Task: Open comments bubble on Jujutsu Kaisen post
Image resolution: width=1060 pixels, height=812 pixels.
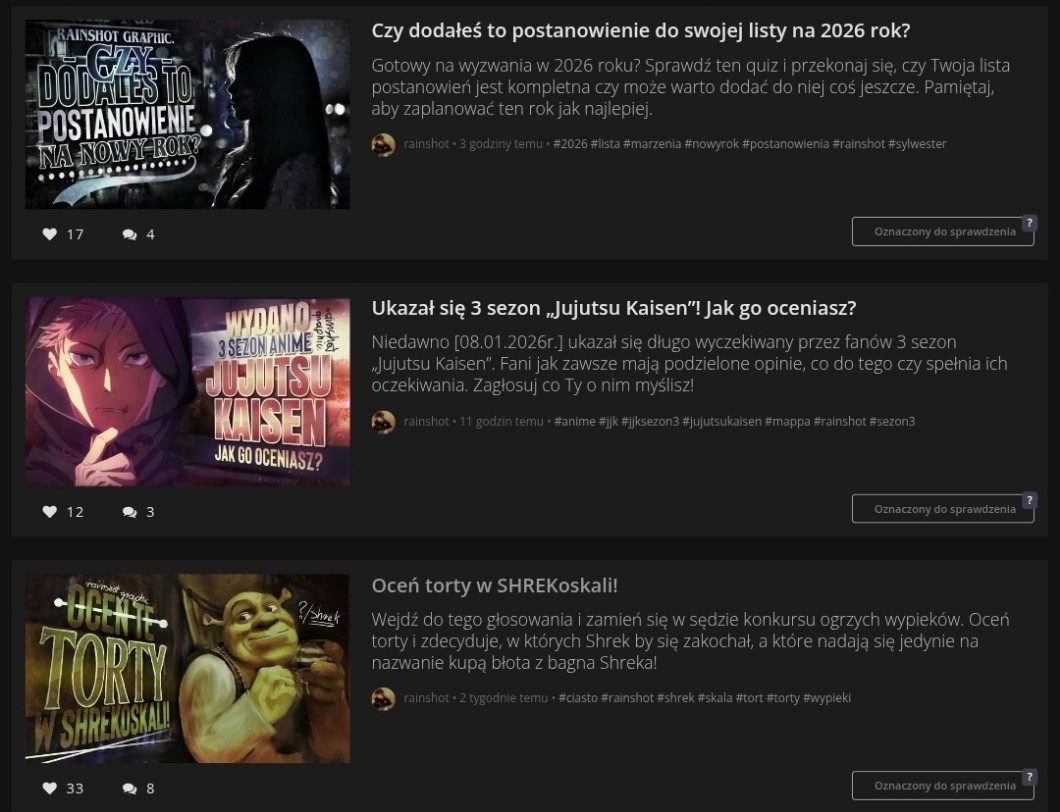Action: 130,512
